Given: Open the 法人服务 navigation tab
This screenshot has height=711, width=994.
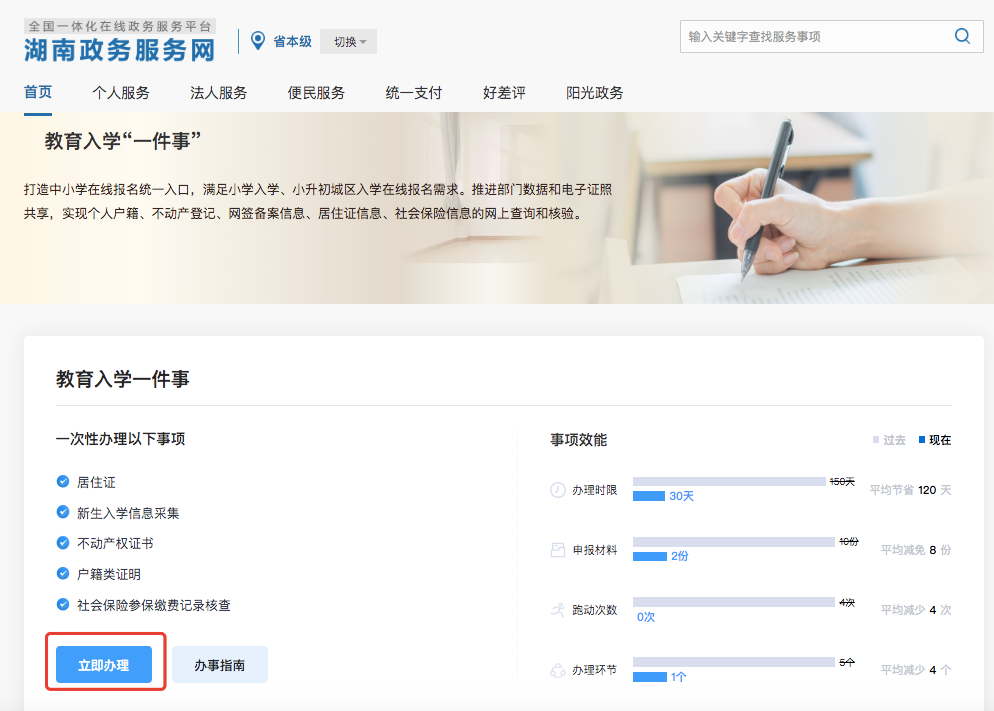Looking at the screenshot, I should click(x=218, y=93).
